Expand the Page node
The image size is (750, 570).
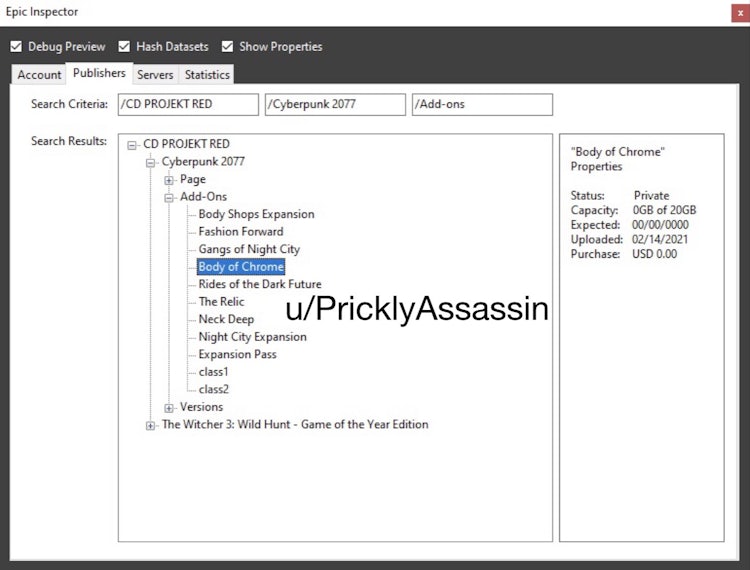tap(169, 180)
